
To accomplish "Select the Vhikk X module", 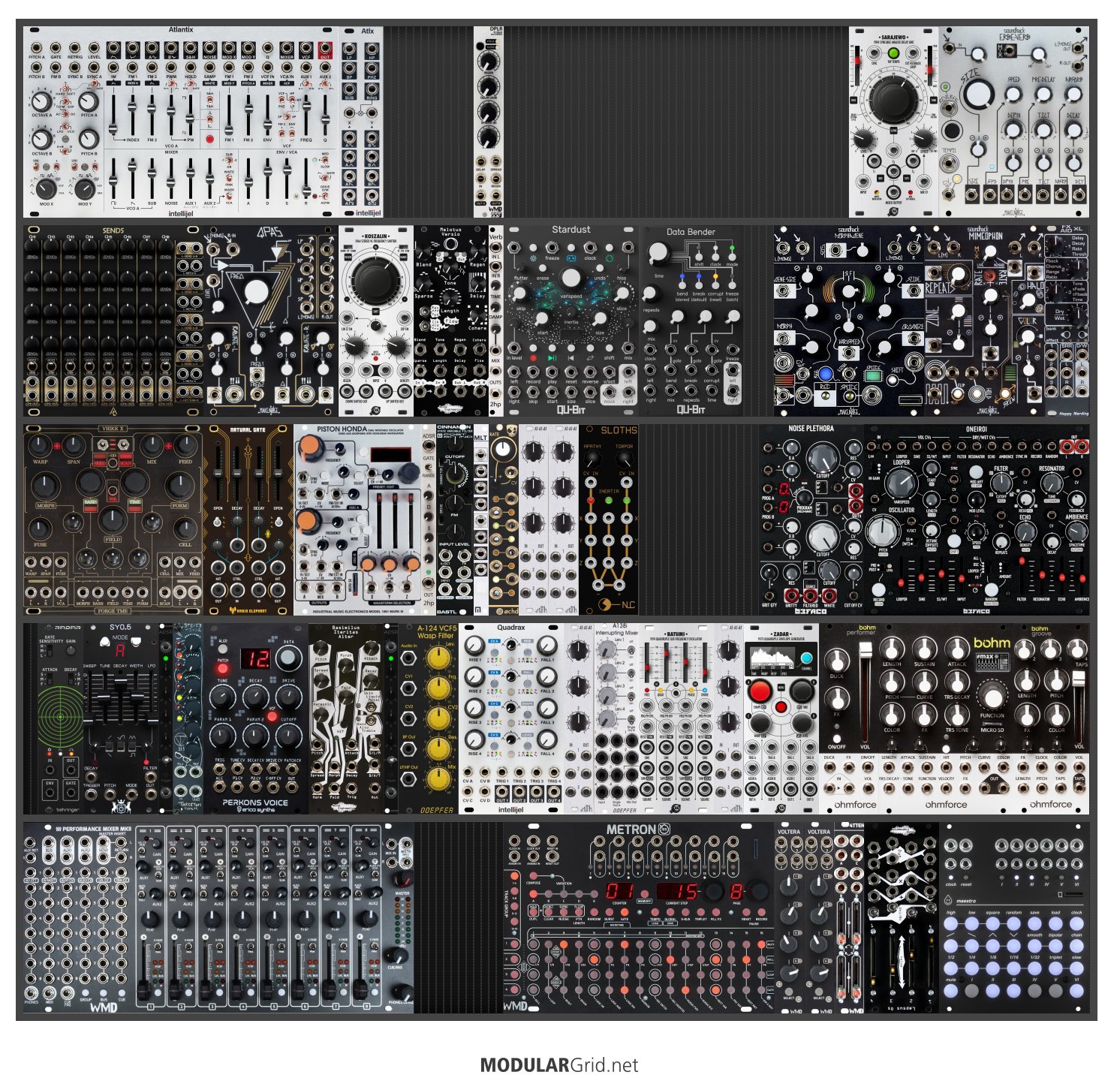I will 113,519.
